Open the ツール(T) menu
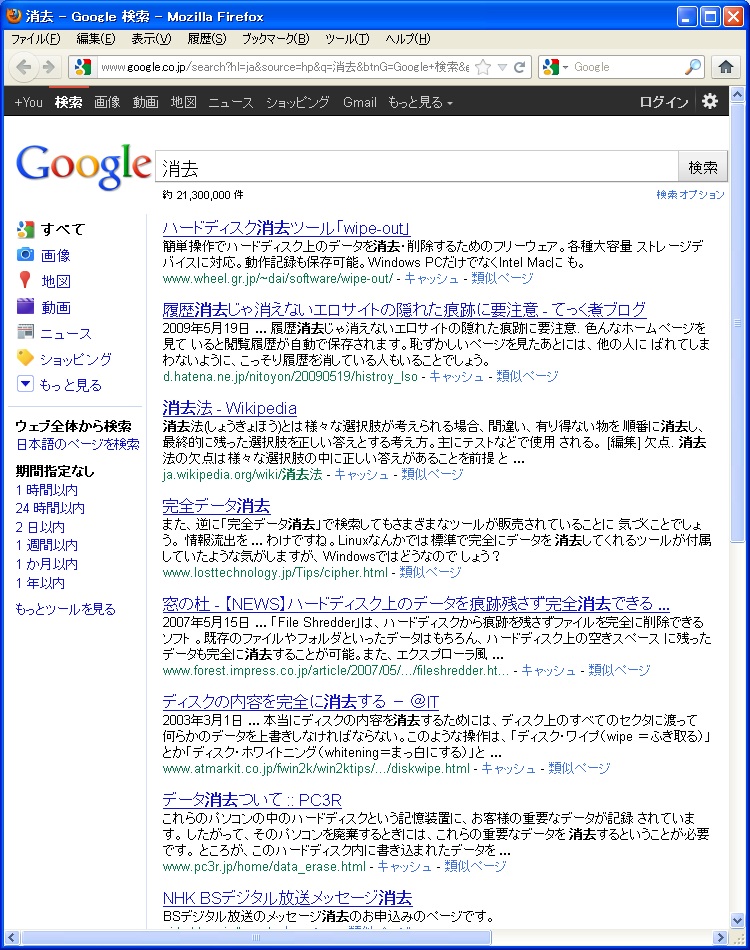 (x=347, y=39)
